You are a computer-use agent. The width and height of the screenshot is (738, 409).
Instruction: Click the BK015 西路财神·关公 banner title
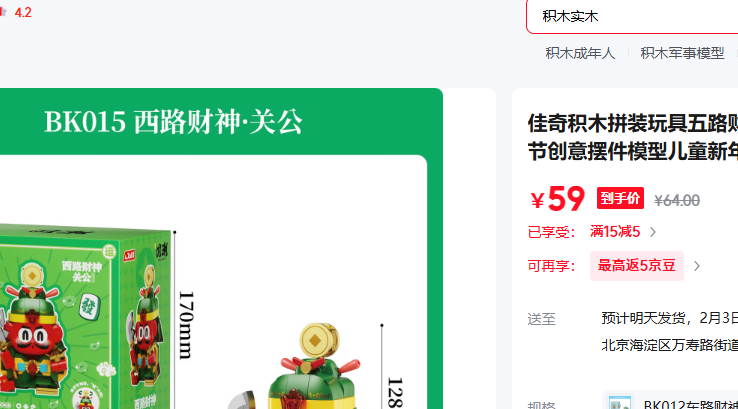coord(173,122)
